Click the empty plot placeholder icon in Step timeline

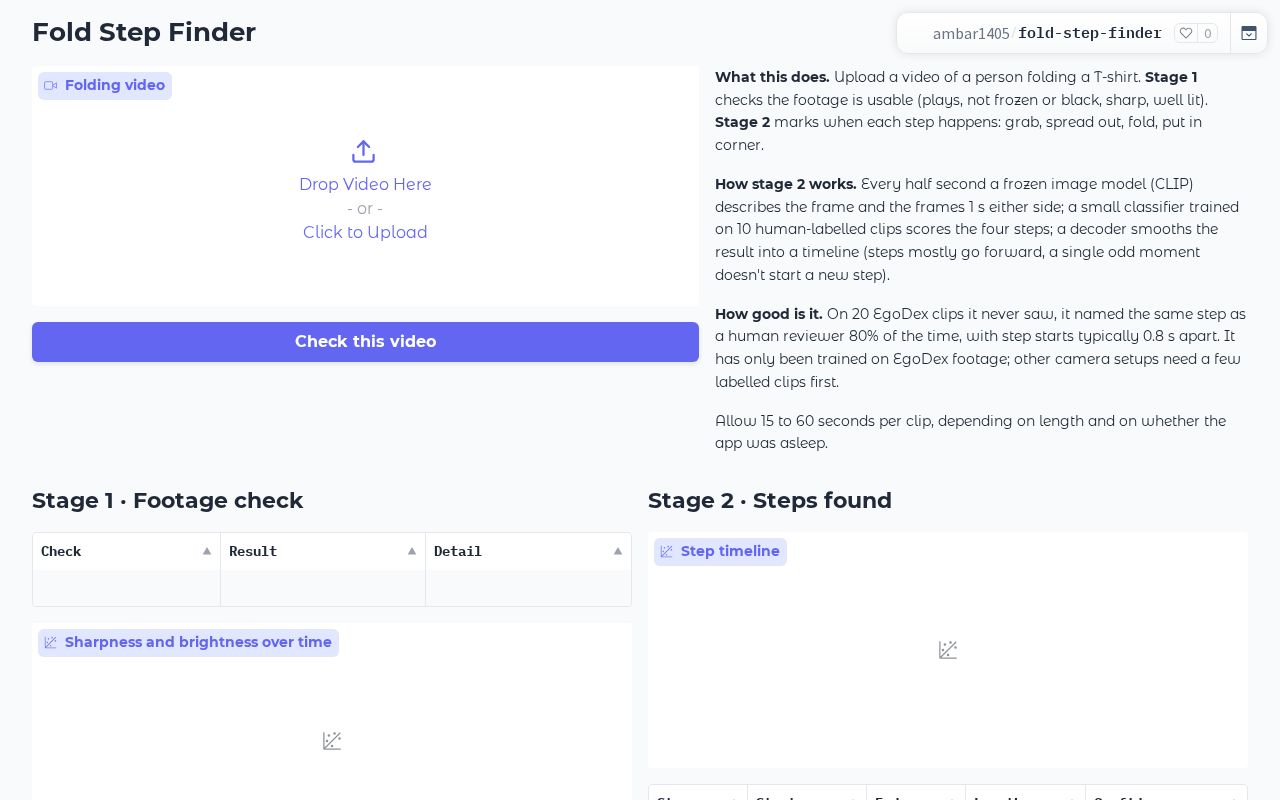(948, 650)
